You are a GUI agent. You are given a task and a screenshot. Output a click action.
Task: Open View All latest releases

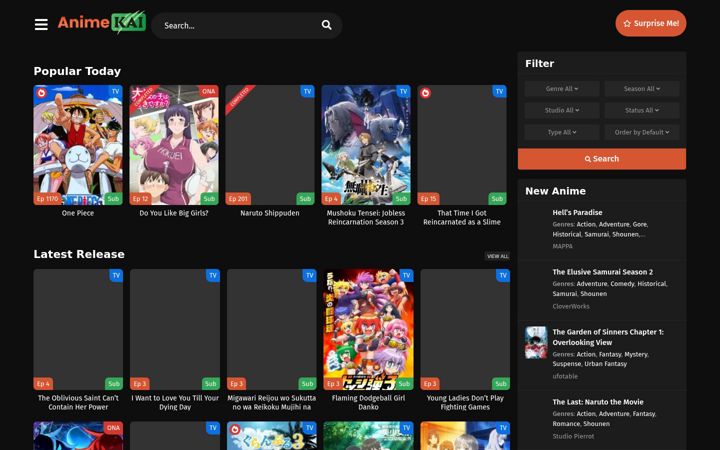pyautogui.click(x=497, y=256)
